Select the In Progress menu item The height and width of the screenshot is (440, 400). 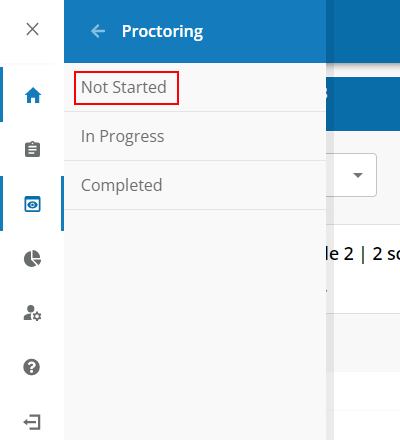click(x=195, y=136)
